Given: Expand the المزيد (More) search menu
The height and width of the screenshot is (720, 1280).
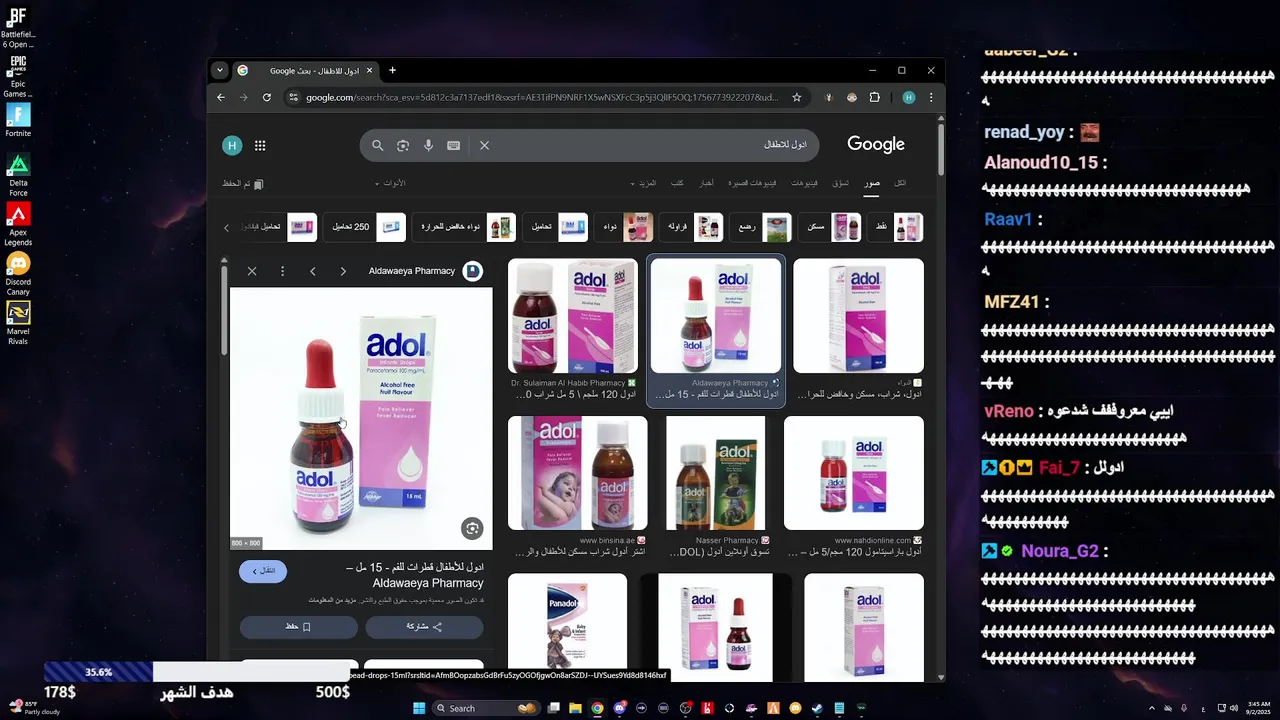Looking at the screenshot, I should [x=643, y=183].
